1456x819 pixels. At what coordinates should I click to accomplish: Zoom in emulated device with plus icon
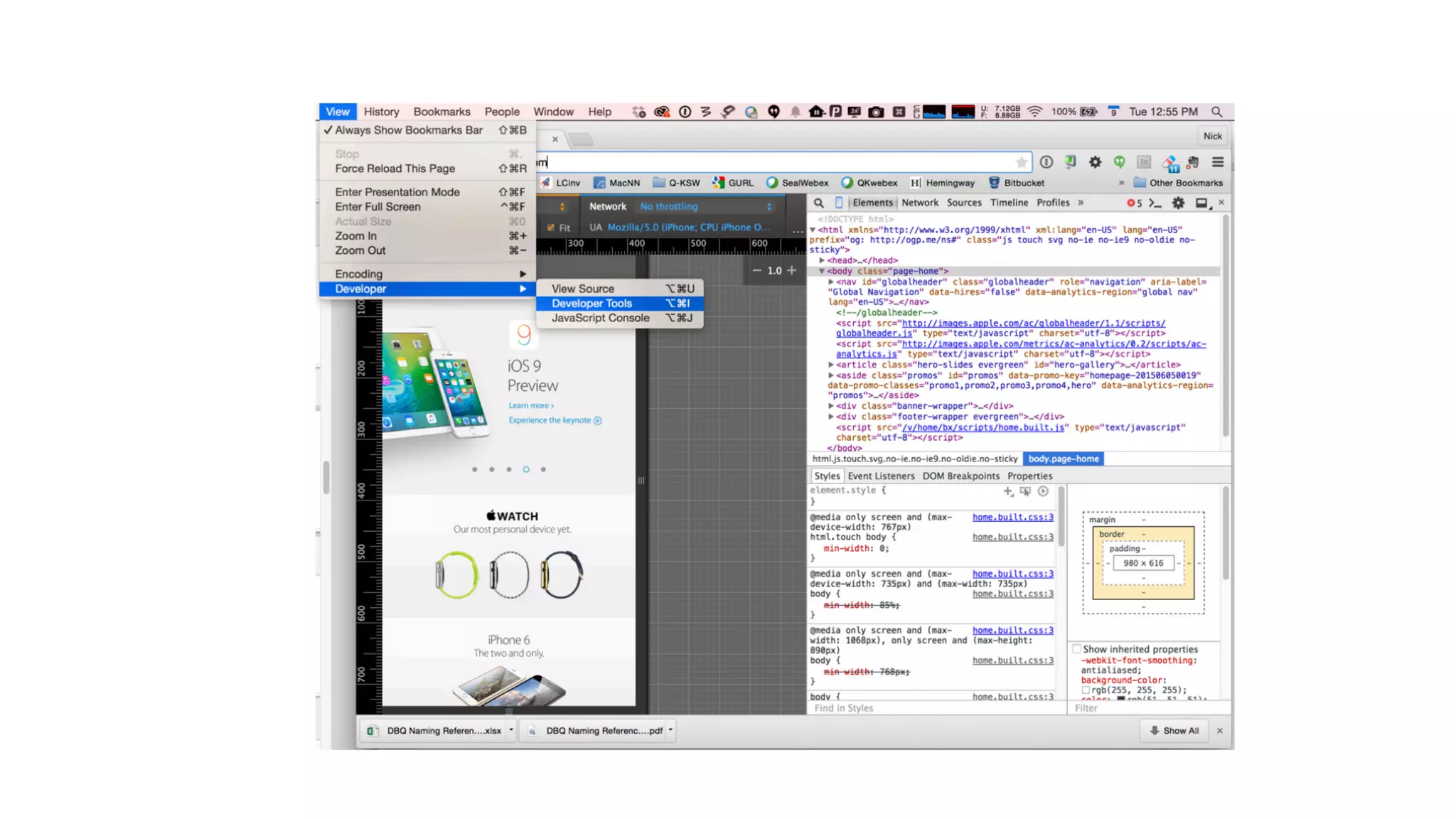click(791, 270)
